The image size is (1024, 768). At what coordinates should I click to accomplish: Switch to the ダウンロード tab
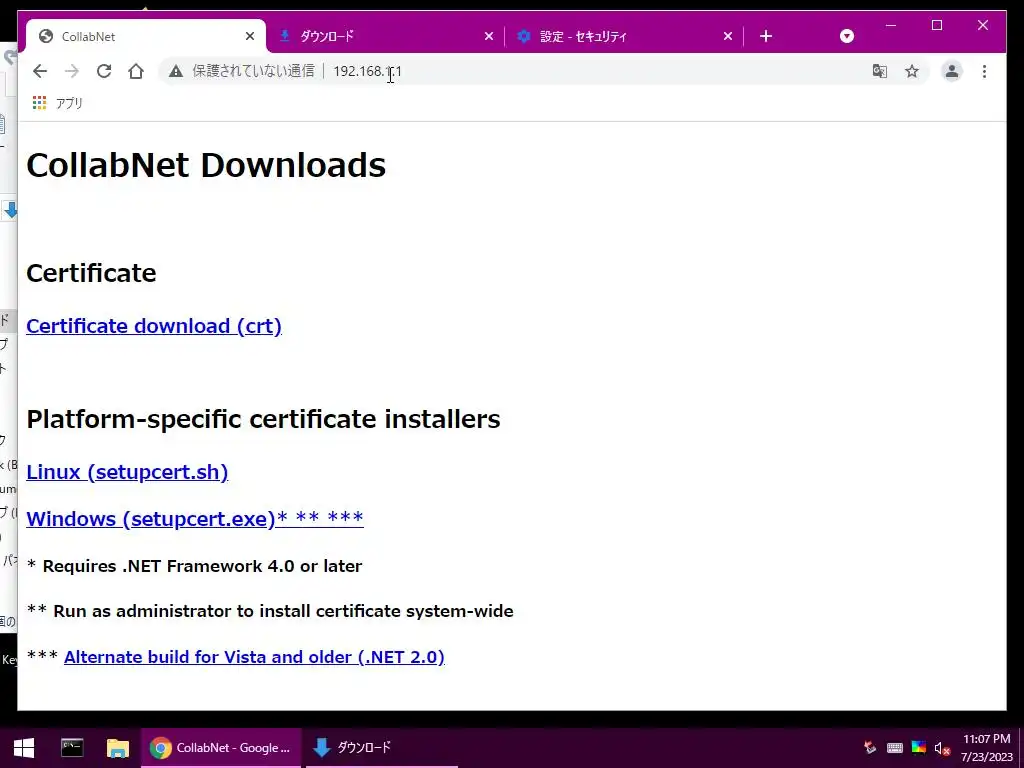tap(385, 37)
